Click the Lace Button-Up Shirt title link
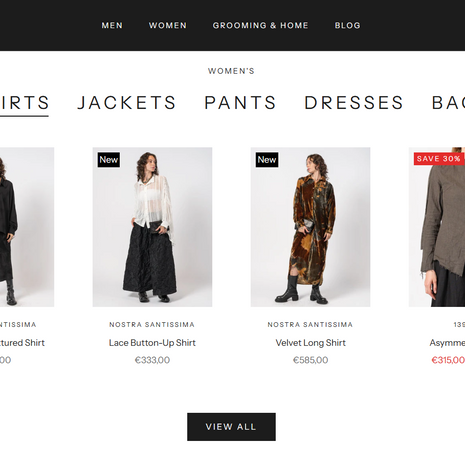465x465 pixels. point(152,343)
